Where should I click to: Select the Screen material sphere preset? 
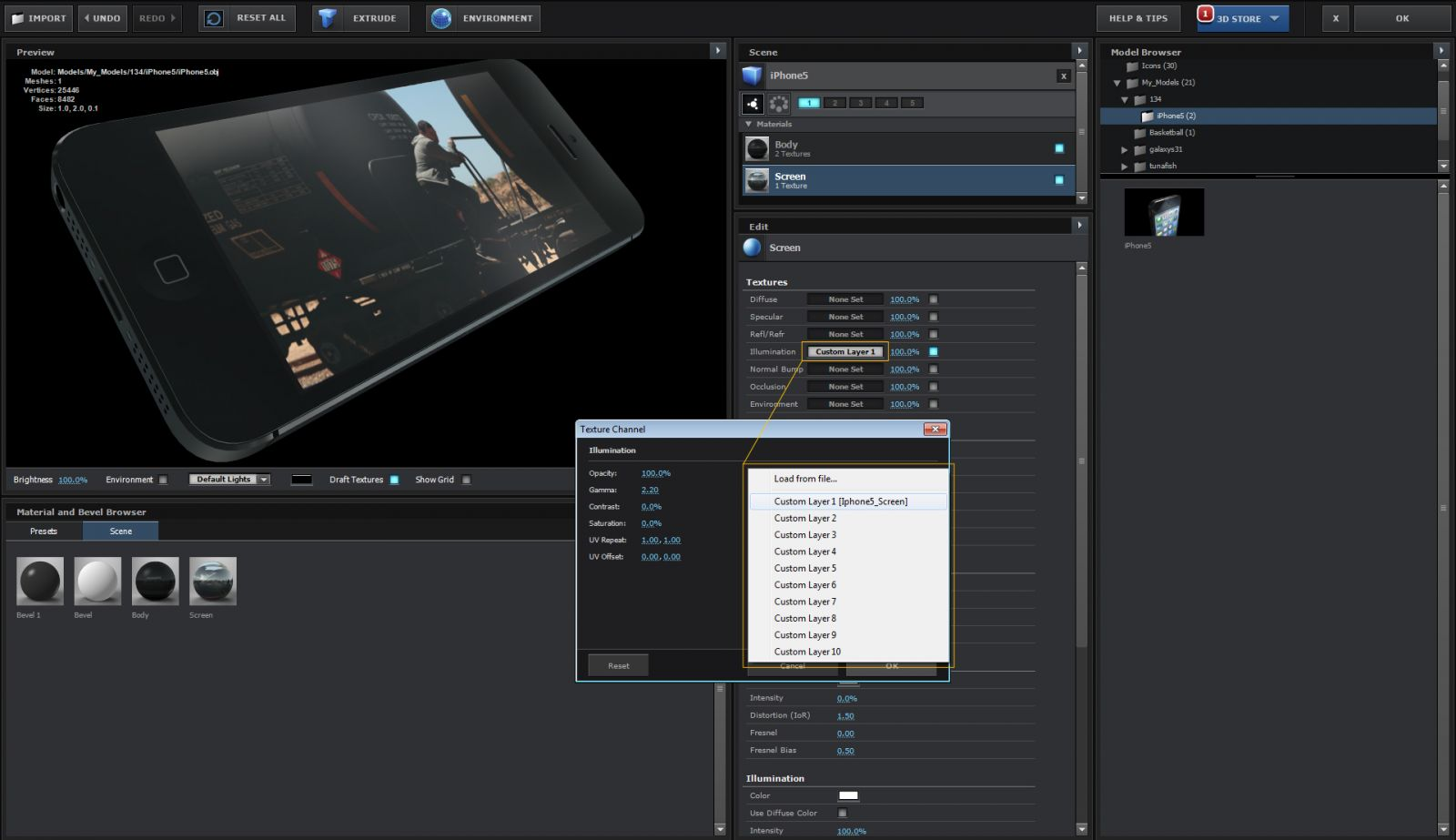[x=213, y=581]
